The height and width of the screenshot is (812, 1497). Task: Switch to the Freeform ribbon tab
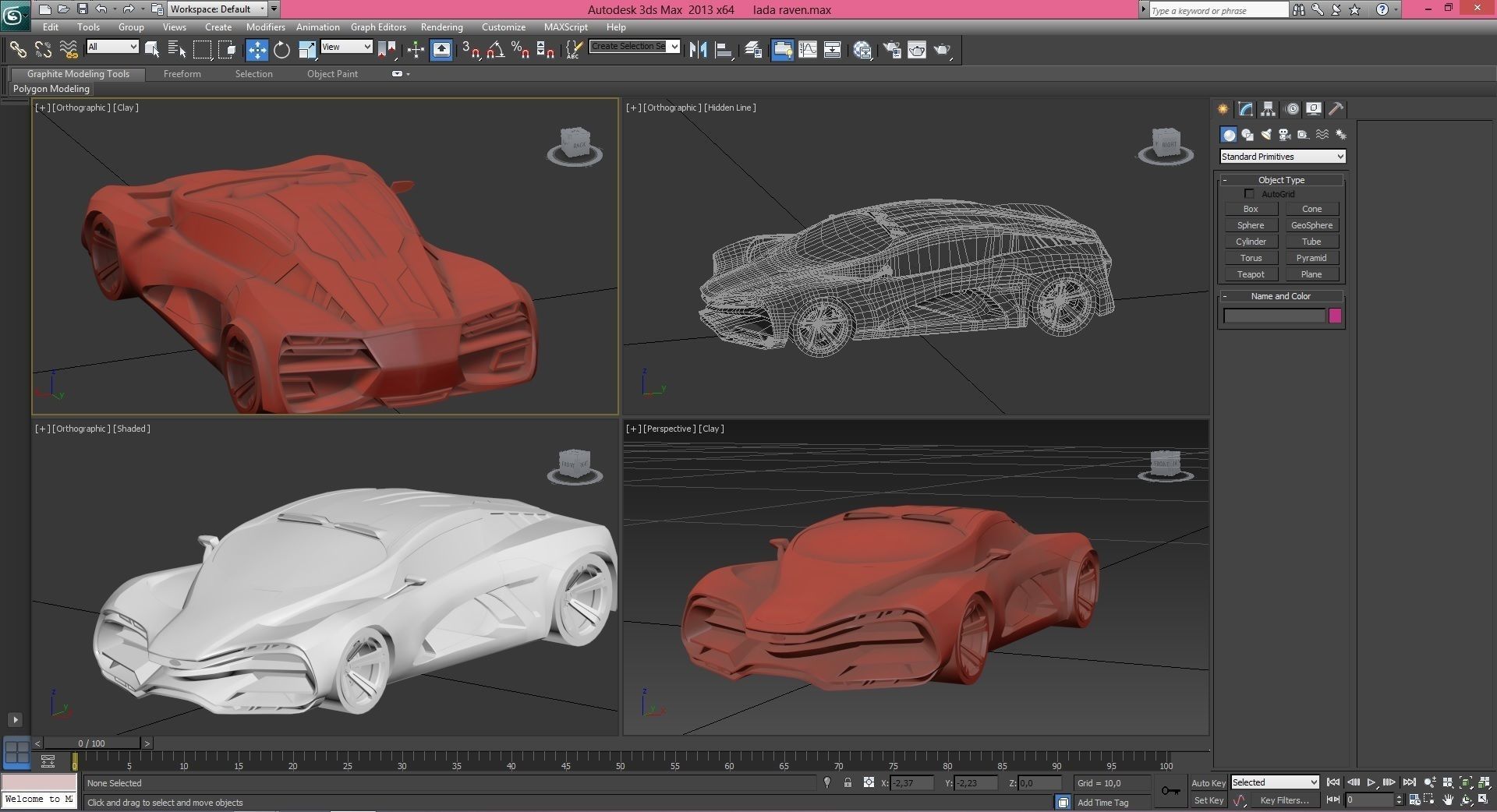[182, 74]
